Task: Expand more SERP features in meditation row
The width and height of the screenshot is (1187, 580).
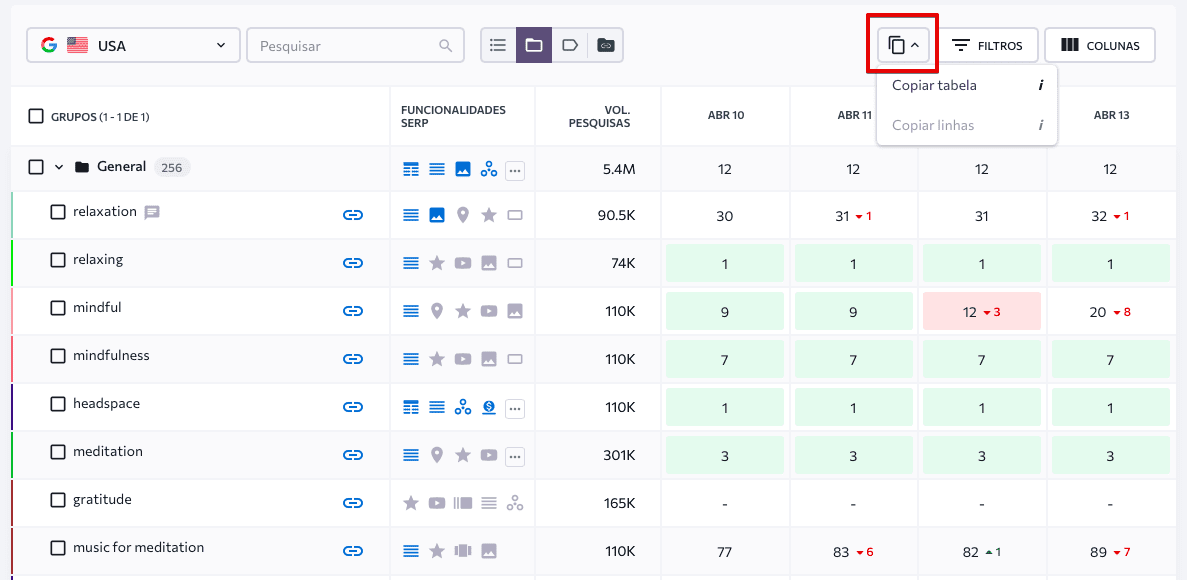Action: [x=515, y=457]
